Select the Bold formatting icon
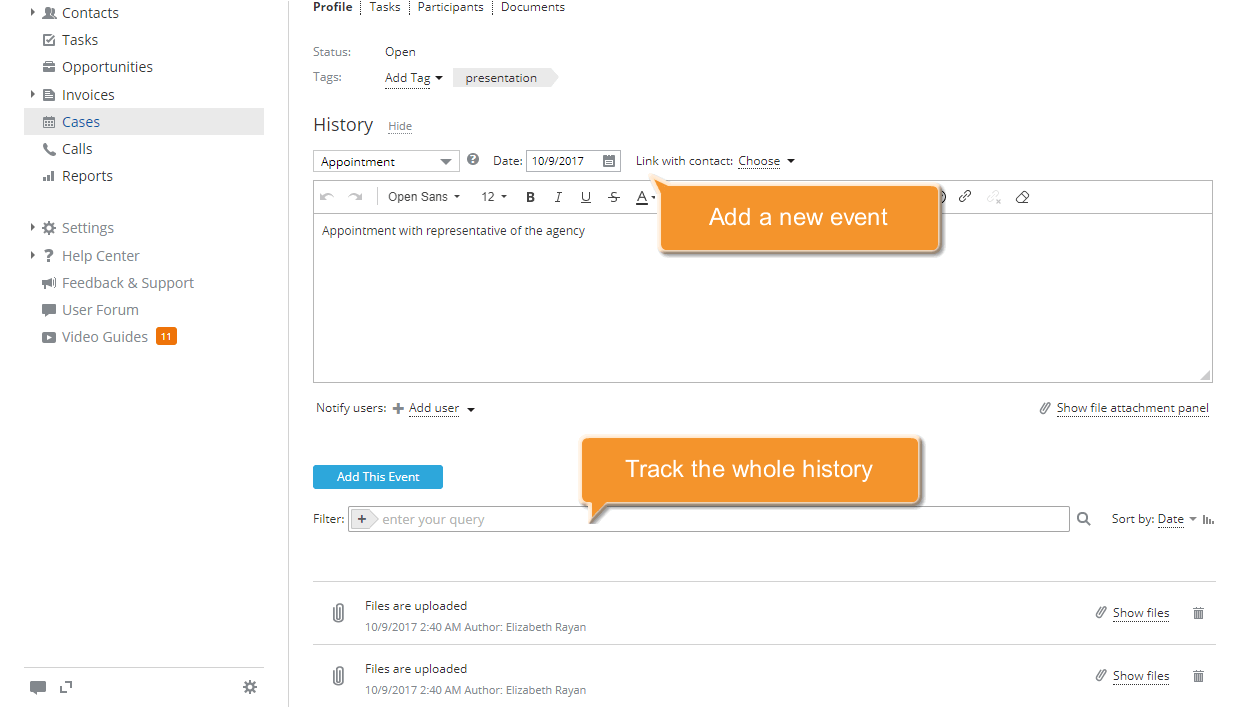 pos(530,196)
